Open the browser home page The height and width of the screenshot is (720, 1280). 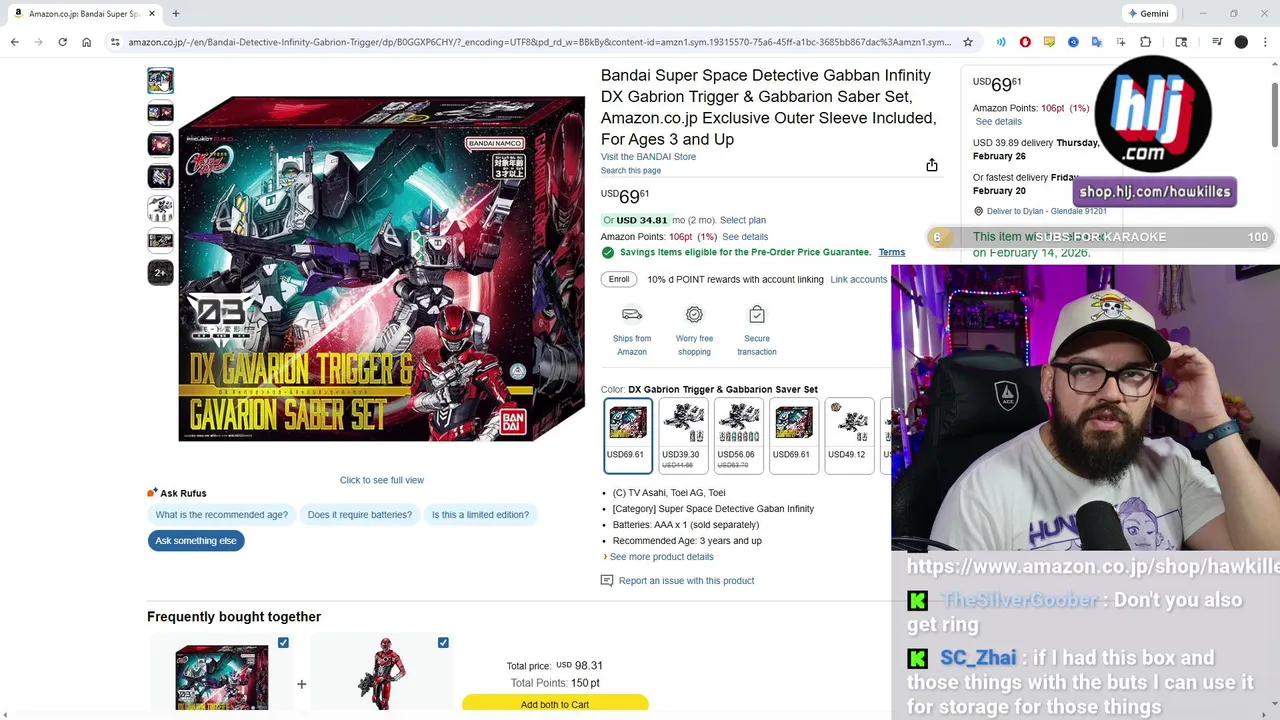pyautogui.click(x=86, y=42)
